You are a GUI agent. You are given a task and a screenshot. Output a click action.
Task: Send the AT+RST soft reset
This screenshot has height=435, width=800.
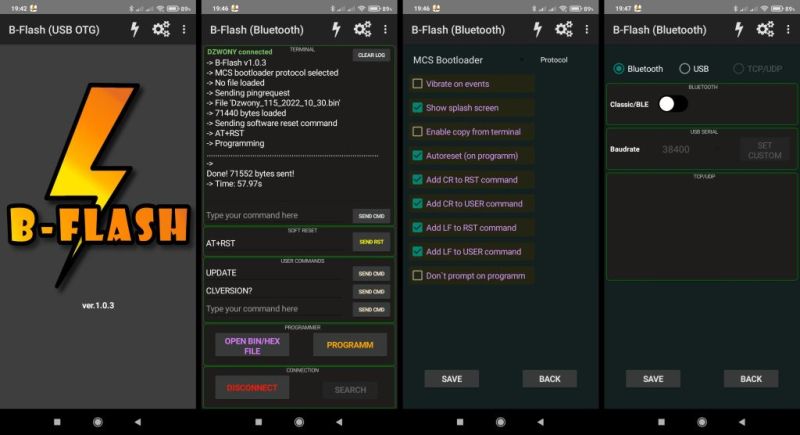click(x=371, y=242)
